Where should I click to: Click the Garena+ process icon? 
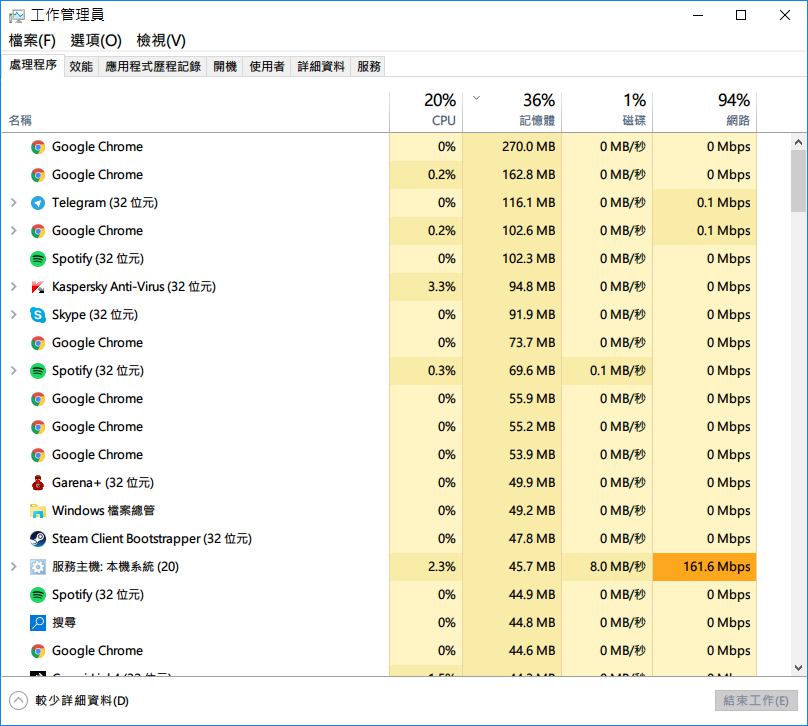point(38,483)
